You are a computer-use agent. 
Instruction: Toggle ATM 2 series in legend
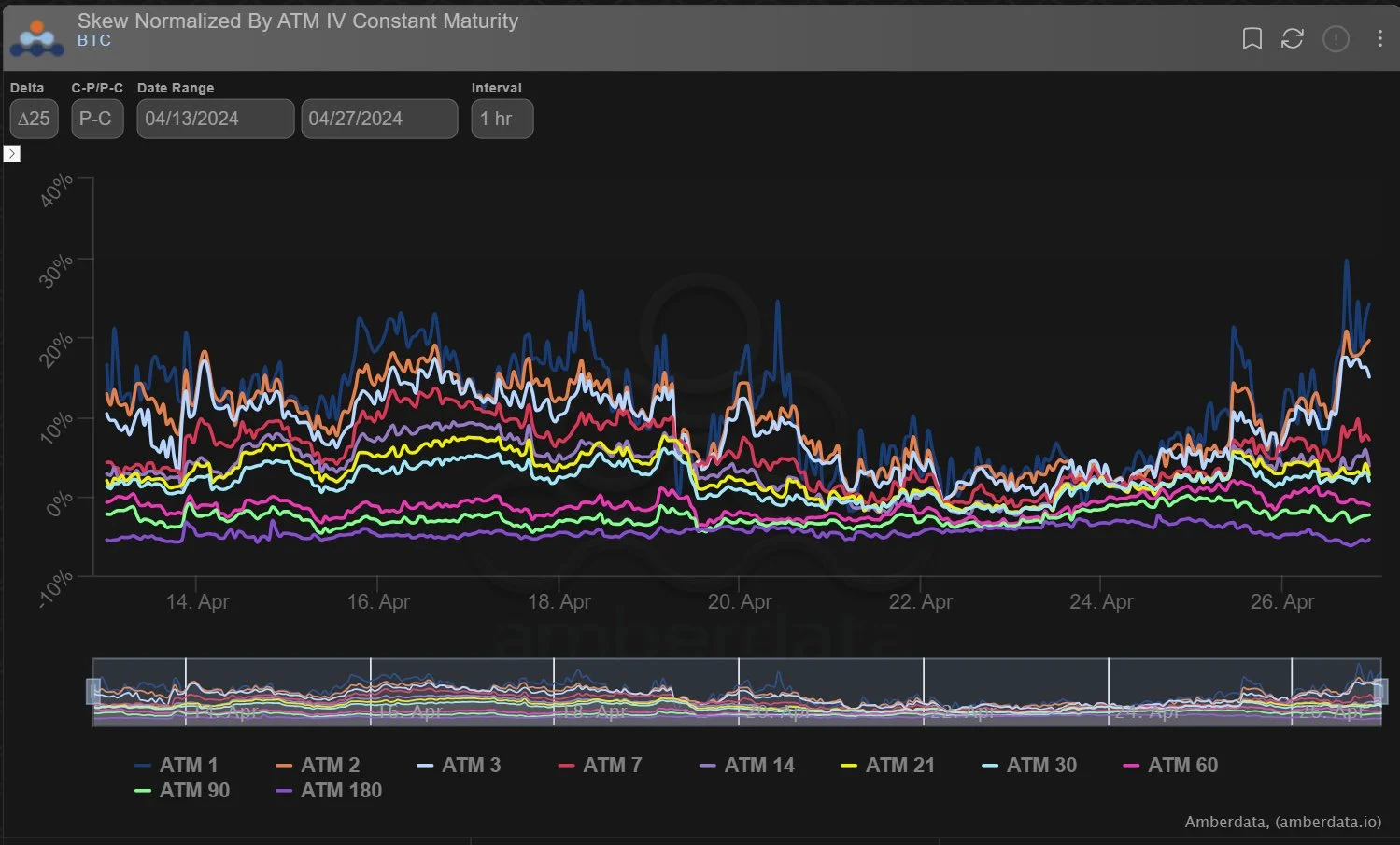point(318,765)
